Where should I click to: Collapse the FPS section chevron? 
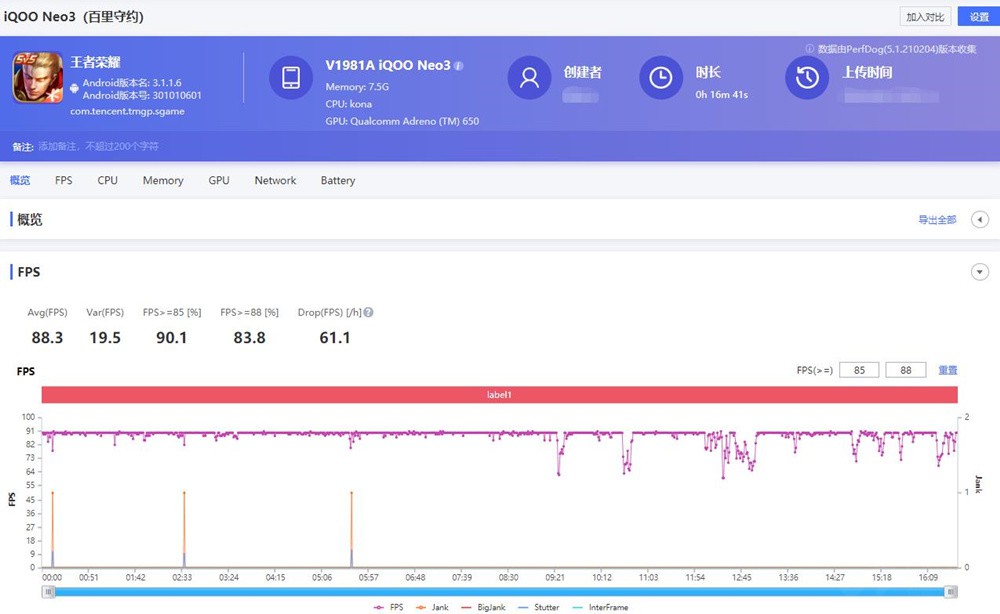[980, 272]
